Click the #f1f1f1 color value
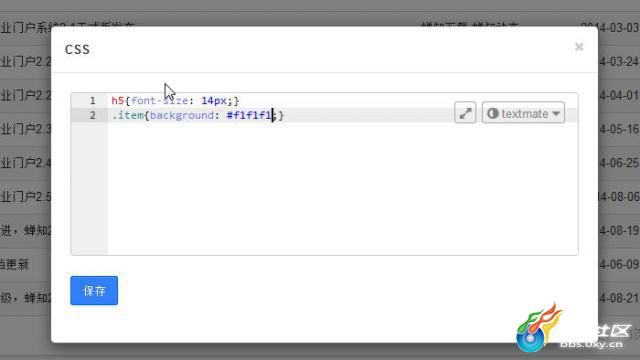 (249, 115)
